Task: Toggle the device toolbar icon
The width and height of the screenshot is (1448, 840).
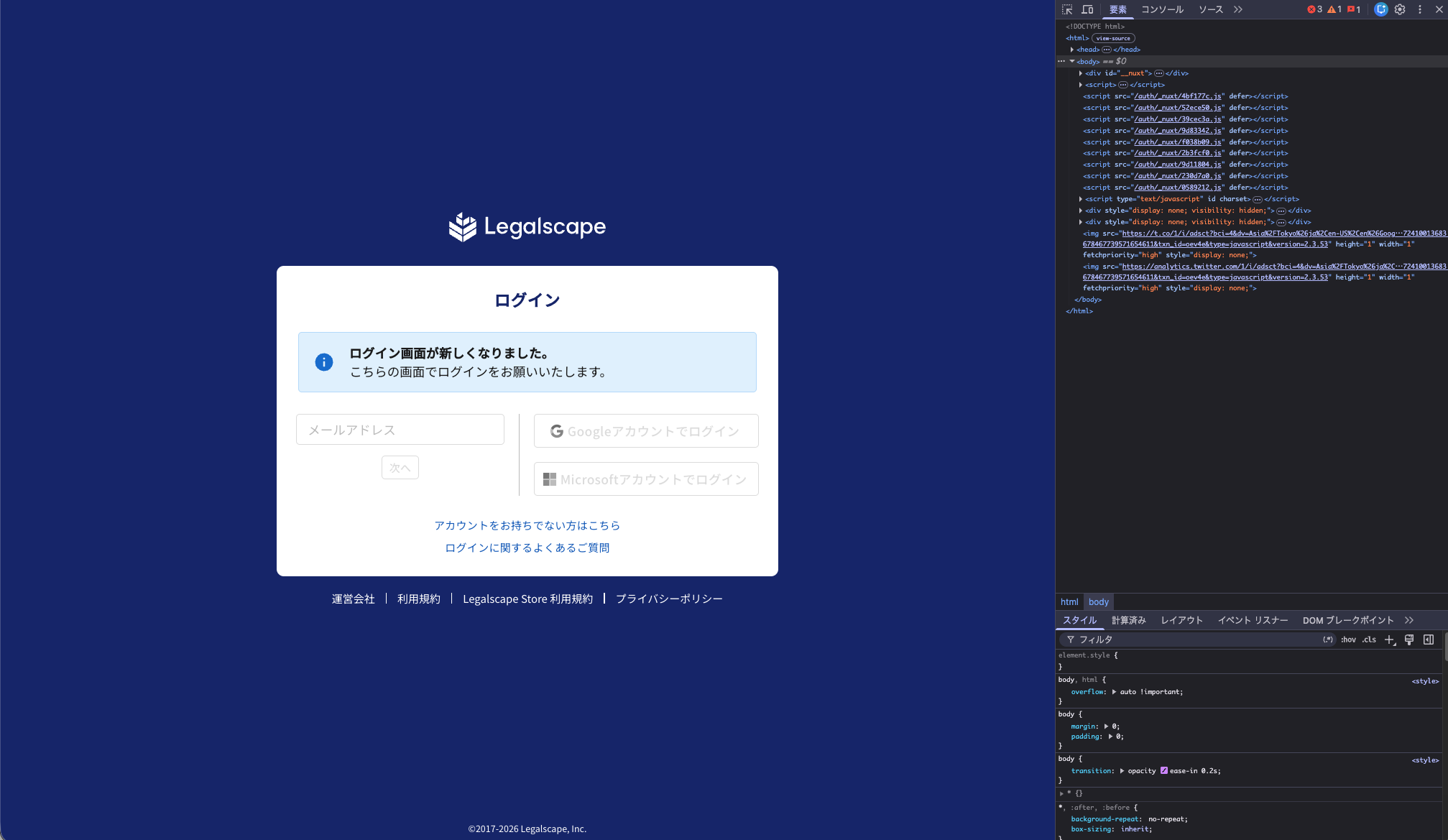Action: click(1087, 9)
